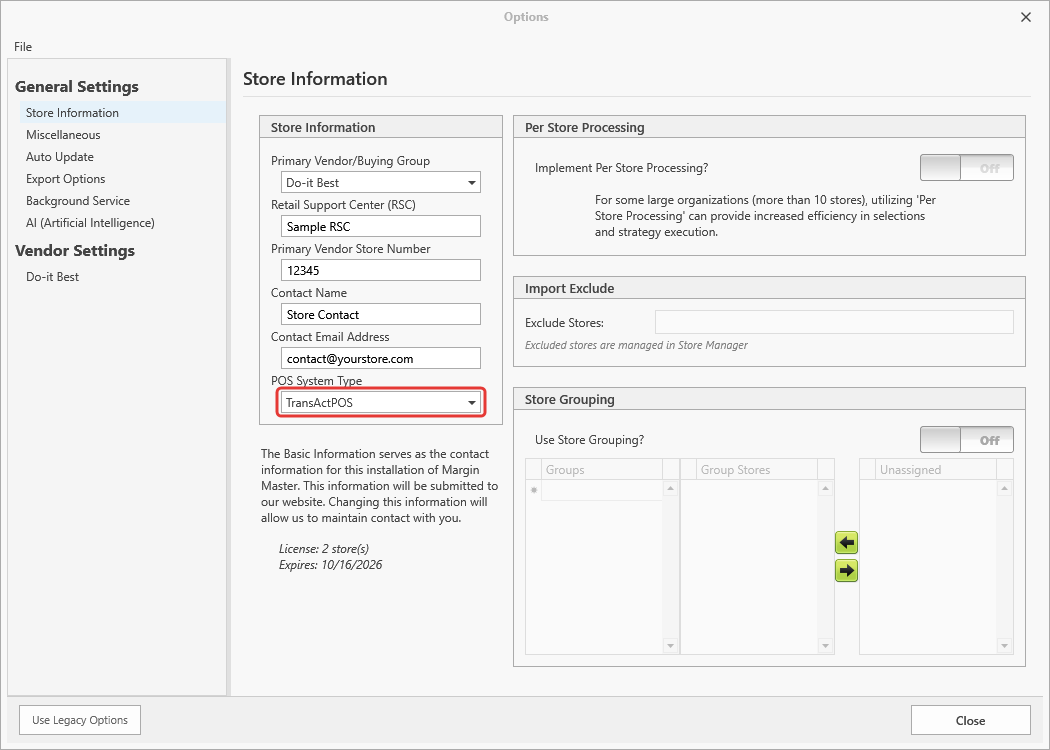Viewport: 1050px width, 750px height.
Task: Click the green right arrow button
Action: [x=846, y=571]
